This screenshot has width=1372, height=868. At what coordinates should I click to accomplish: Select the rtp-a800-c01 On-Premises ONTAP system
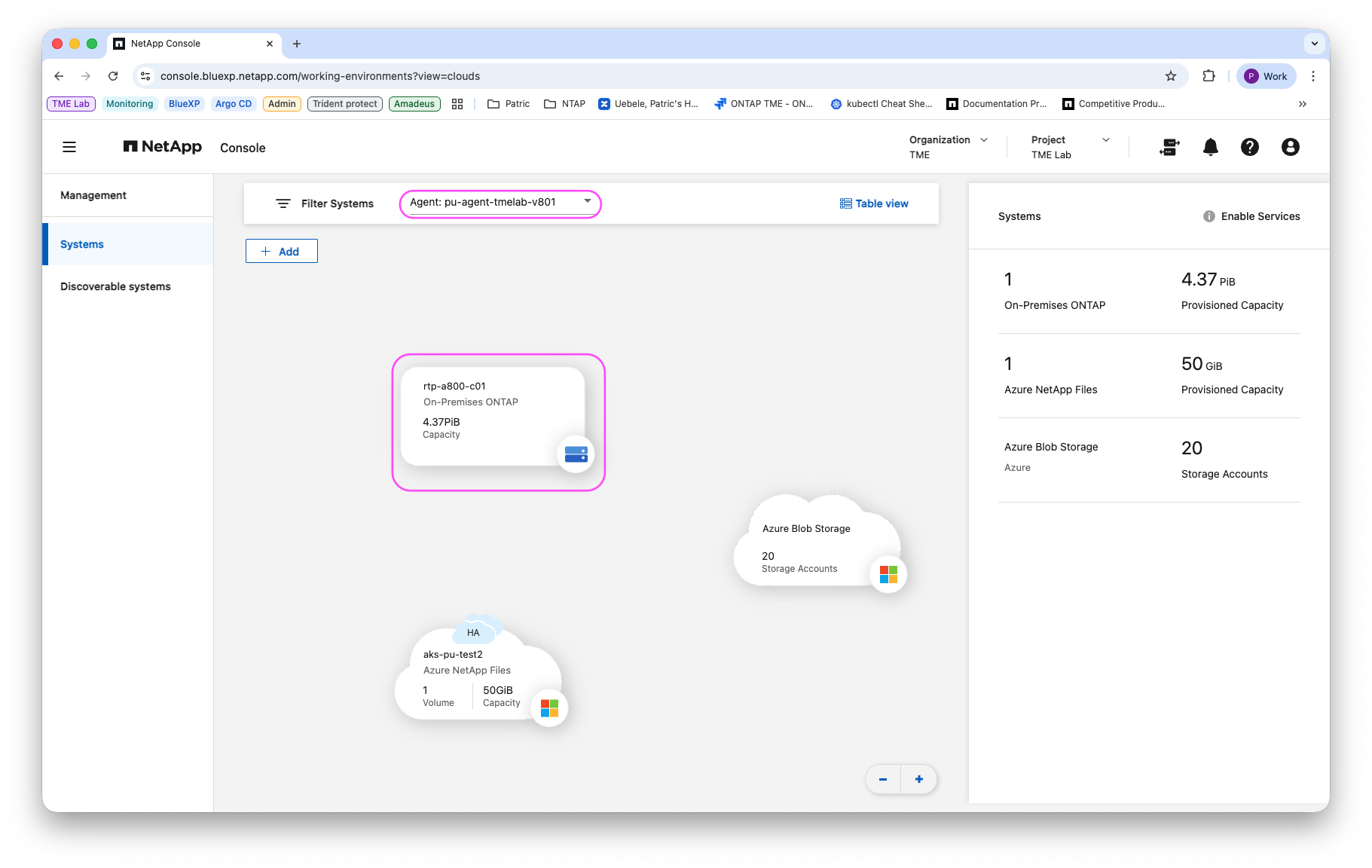pyautogui.click(x=493, y=416)
